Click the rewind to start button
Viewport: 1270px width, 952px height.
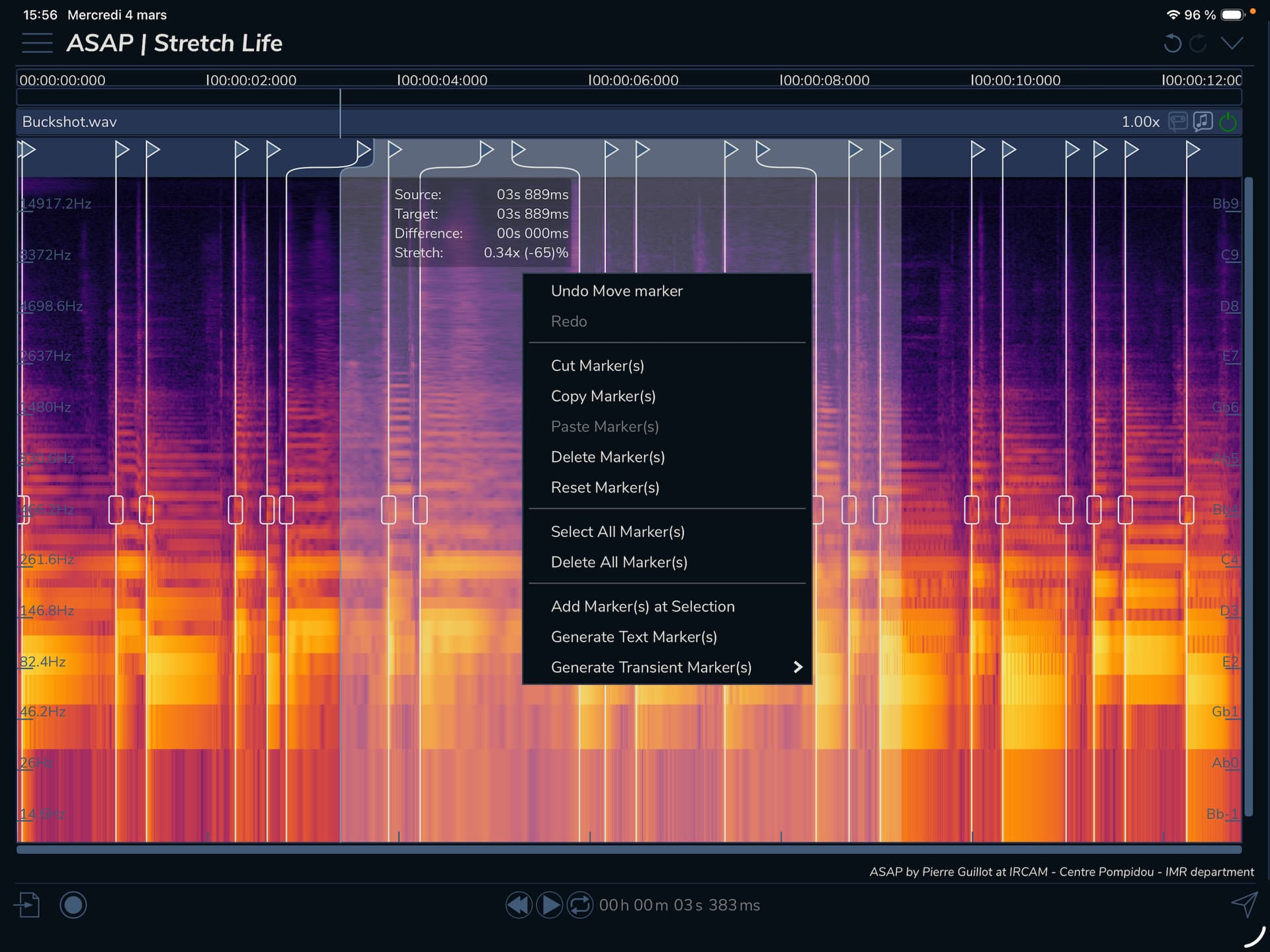pos(519,904)
